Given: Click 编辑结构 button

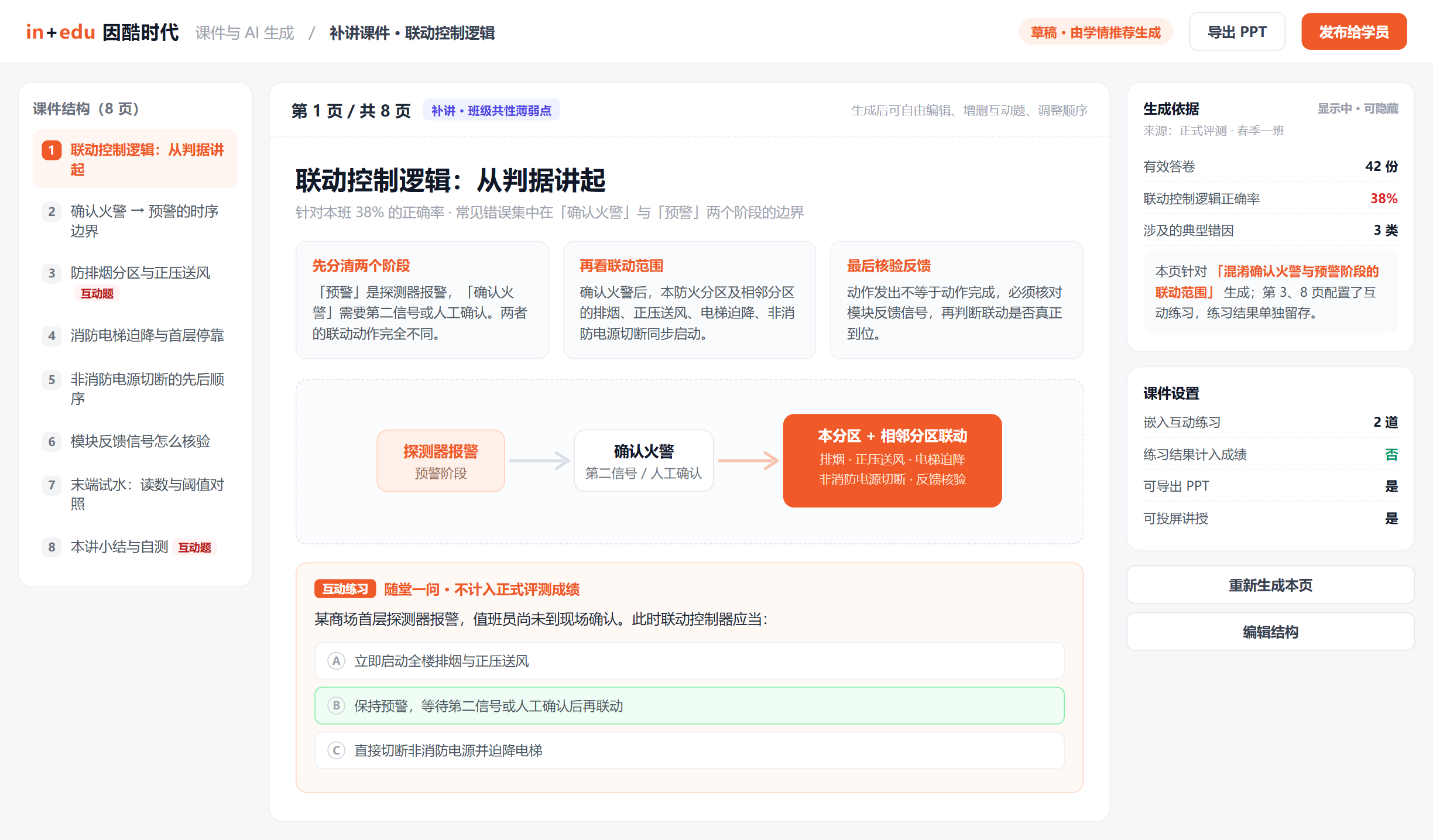Looking at the screenshot, I should [1270, 632].
